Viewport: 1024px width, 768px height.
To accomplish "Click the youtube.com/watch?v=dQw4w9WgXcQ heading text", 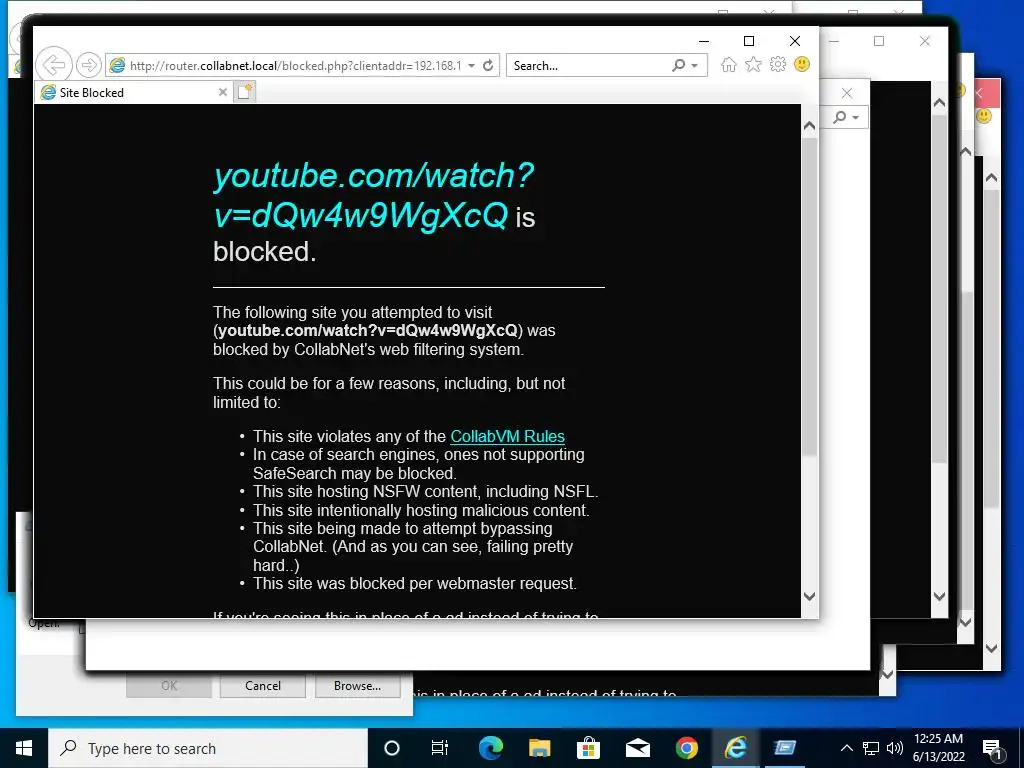I will [x=374, y=195].
